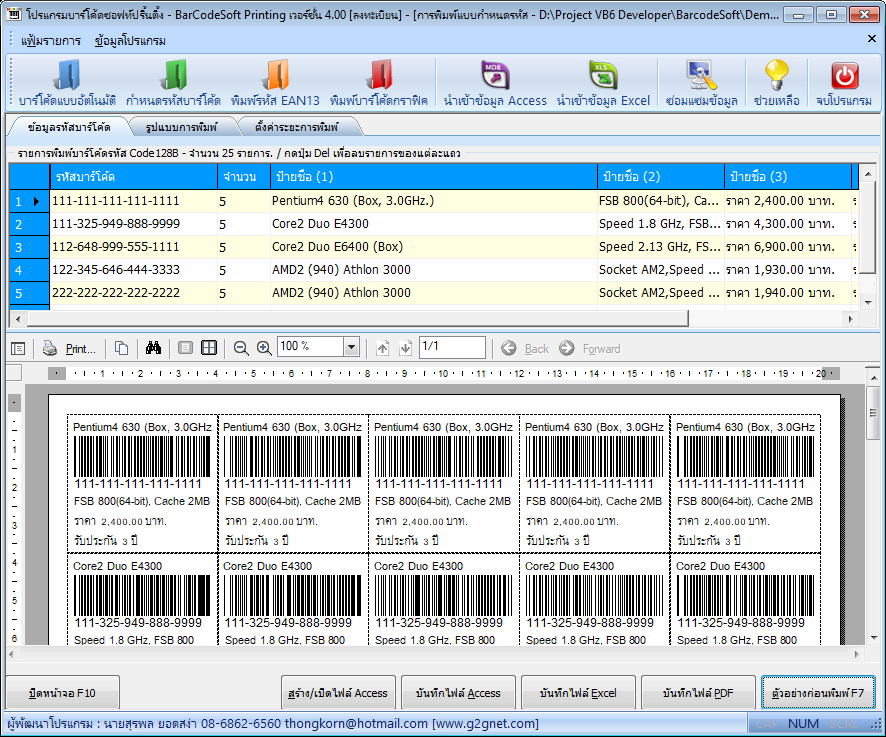Zoom in with the plus magnifier

[x=264, y=349]
